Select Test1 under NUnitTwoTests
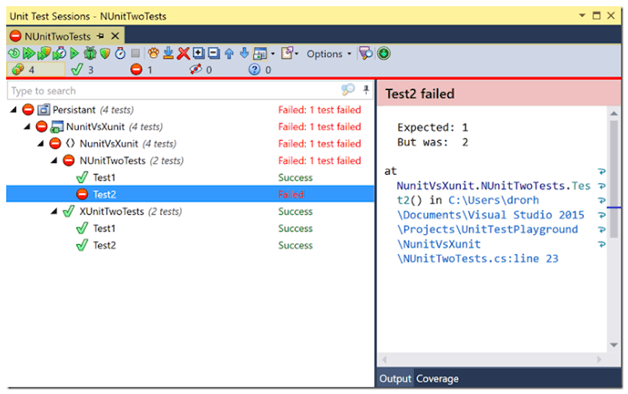The height and width of the screenshot is (394, 628). pyautogui.click(x=190, y=177)
